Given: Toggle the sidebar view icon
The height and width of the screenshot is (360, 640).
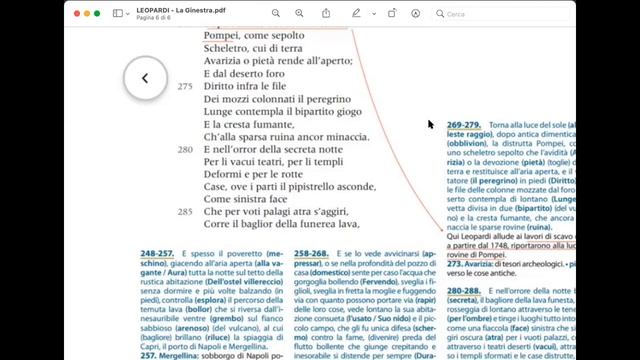Looking at the screenshot, I should (x=118, y=13).
